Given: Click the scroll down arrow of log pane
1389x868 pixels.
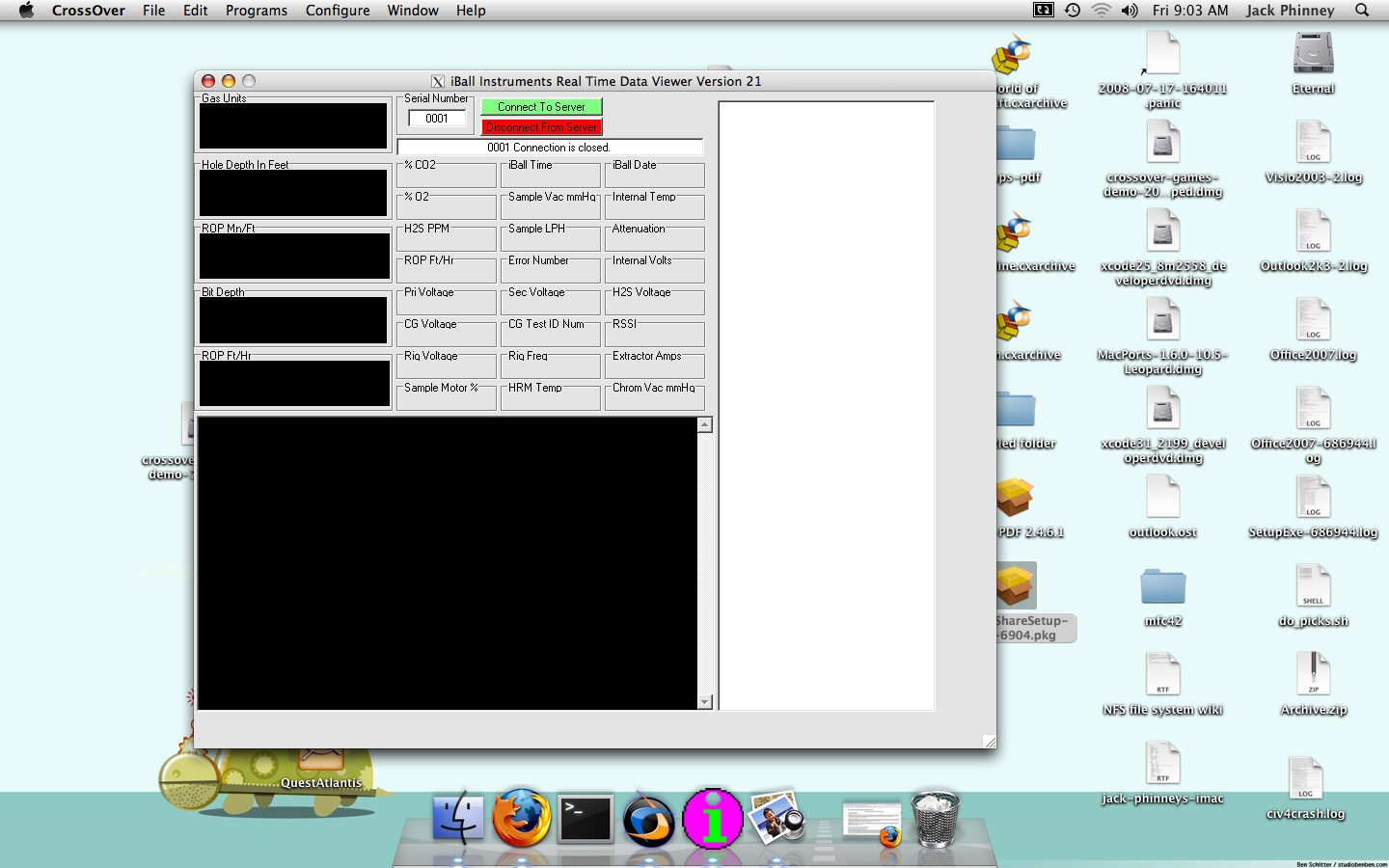Looking at the screenshot, I should coord(705,702).
